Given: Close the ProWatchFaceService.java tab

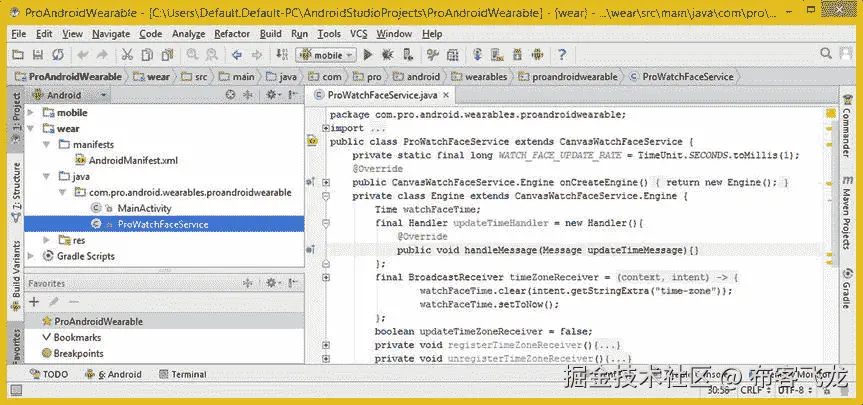Looking at the screenshot, I should click(446, 95).
